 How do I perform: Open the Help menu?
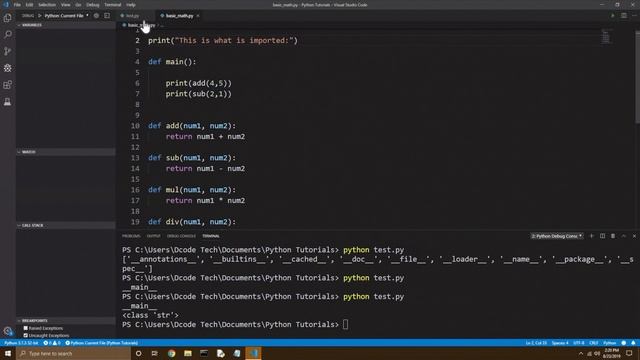131,5
